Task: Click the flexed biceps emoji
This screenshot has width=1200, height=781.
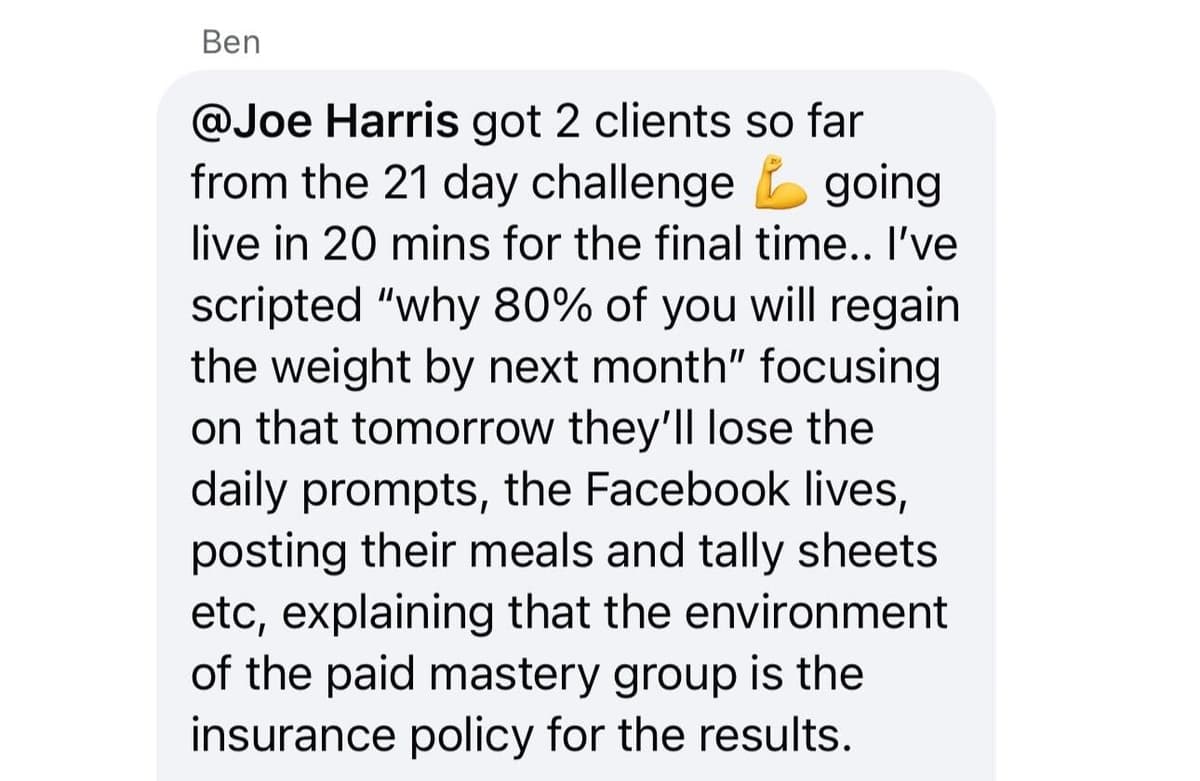Action: click(781, 185)
